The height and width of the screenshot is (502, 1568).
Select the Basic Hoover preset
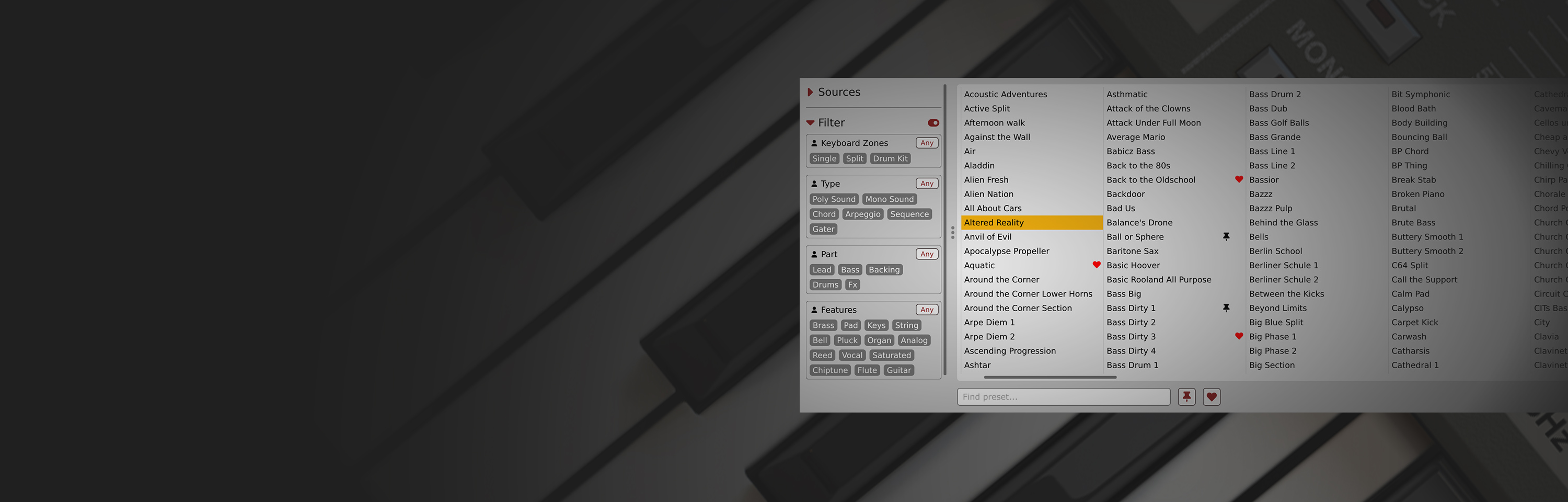point(1133,265)
